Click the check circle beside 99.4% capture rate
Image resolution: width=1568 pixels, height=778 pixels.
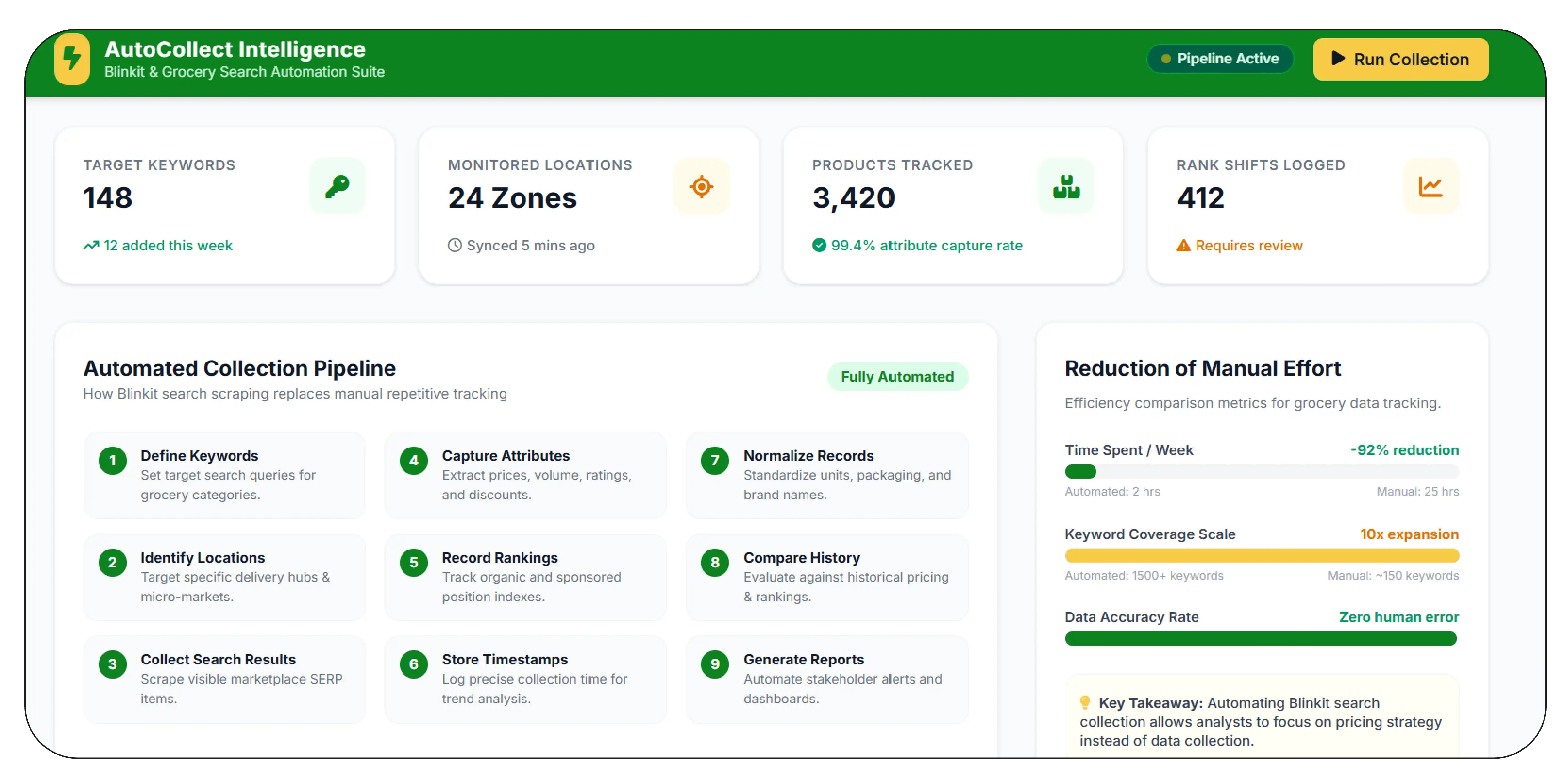pos(819,246)
